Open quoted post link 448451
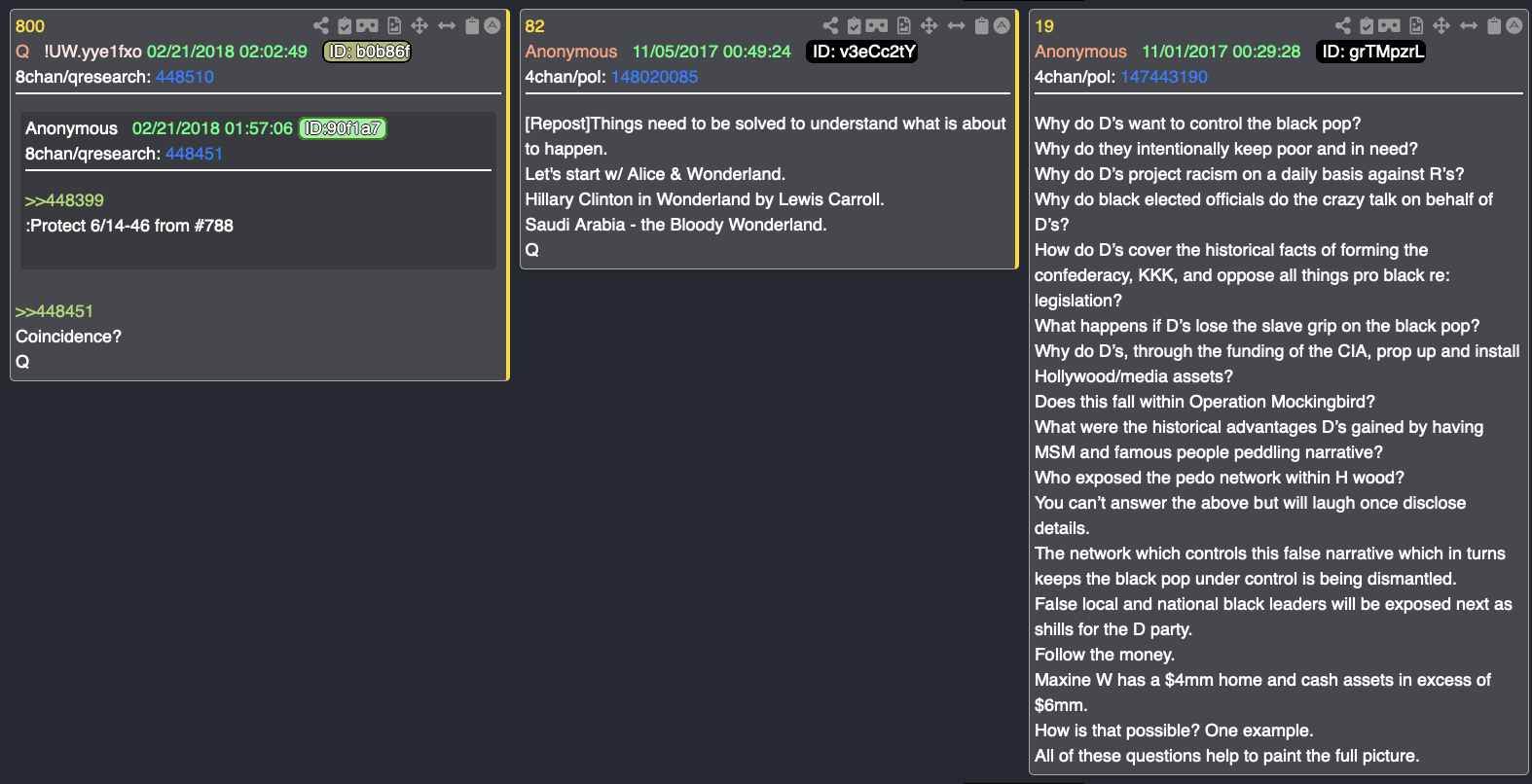The height and width of the screenshot is (784, 1532). tap(194, 154)
